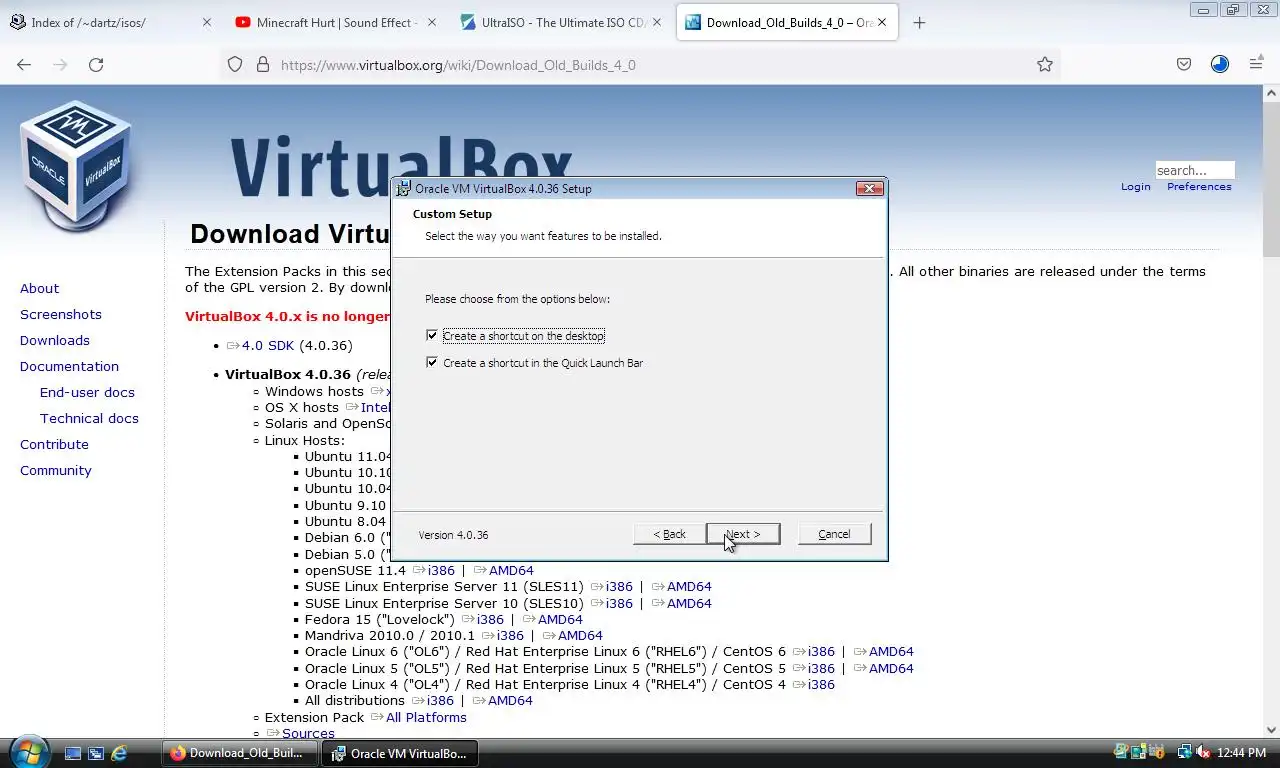The height and width of the screenshot is (768, 1280).
Task: Toggle 'Create a shortcut on the desktop' checkbox
Action: tap(432, 336)
